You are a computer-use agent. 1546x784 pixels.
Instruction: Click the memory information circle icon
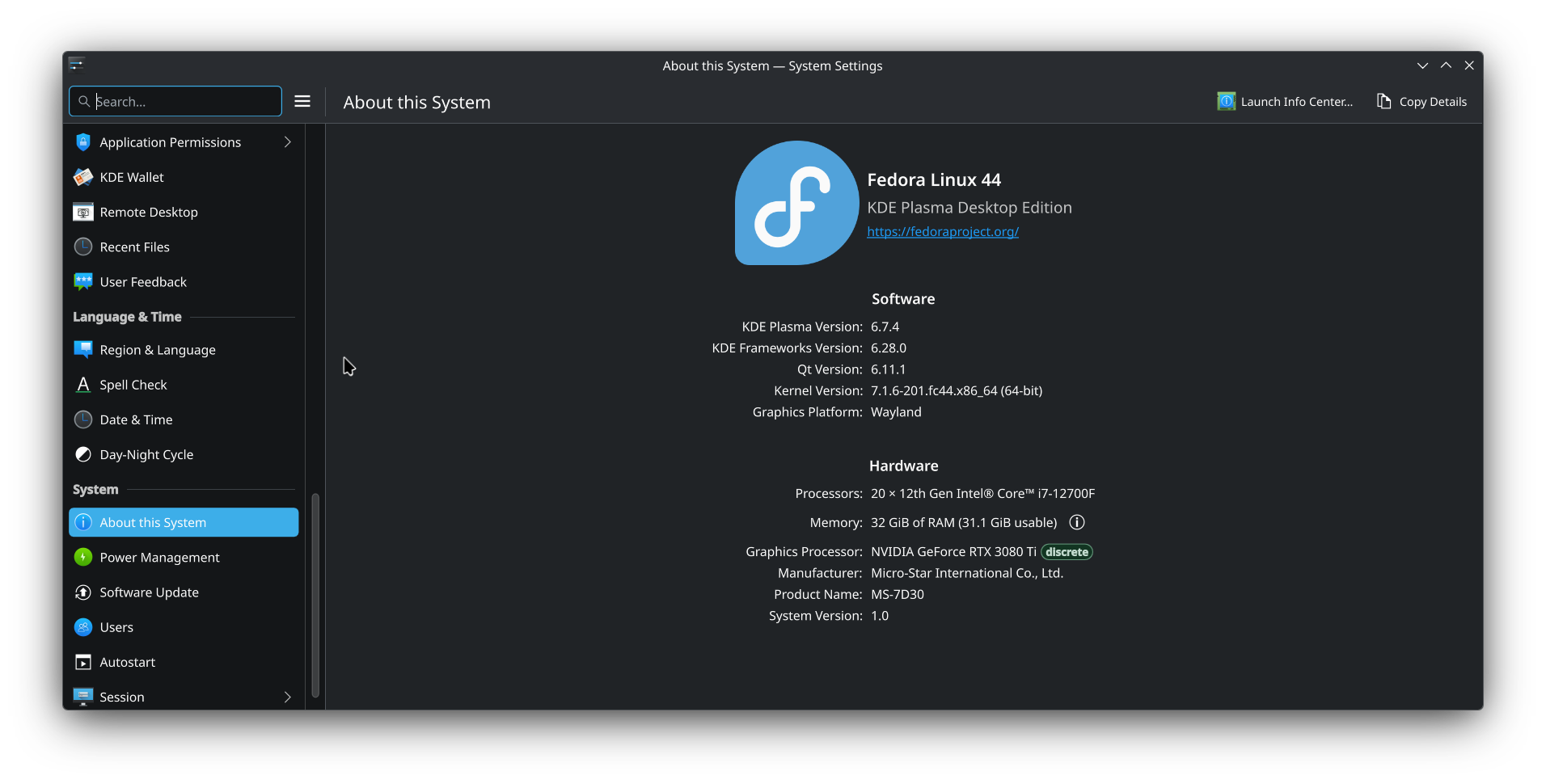1077,522
